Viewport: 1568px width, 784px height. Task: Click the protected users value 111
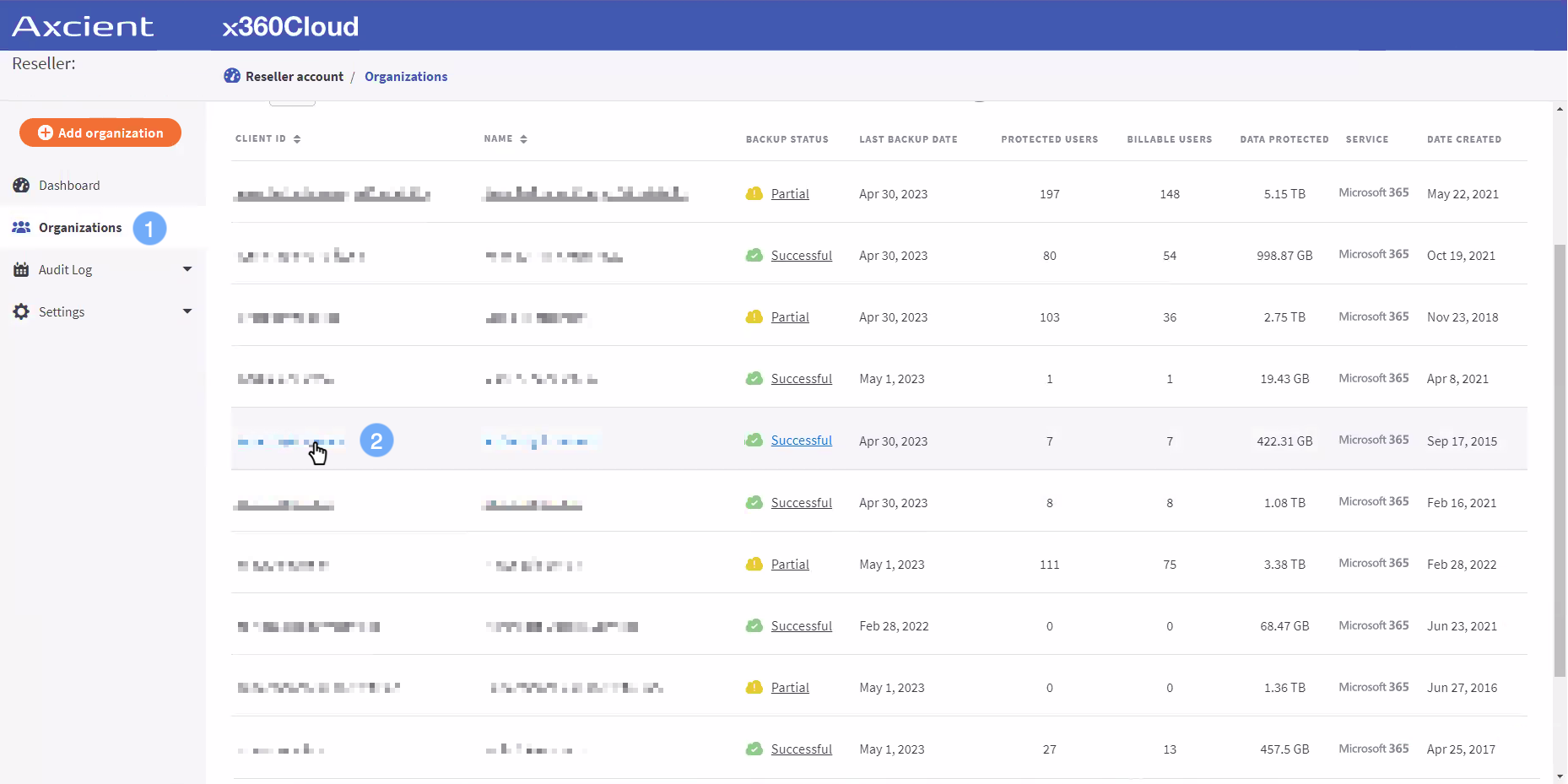tap(1049, 565)
